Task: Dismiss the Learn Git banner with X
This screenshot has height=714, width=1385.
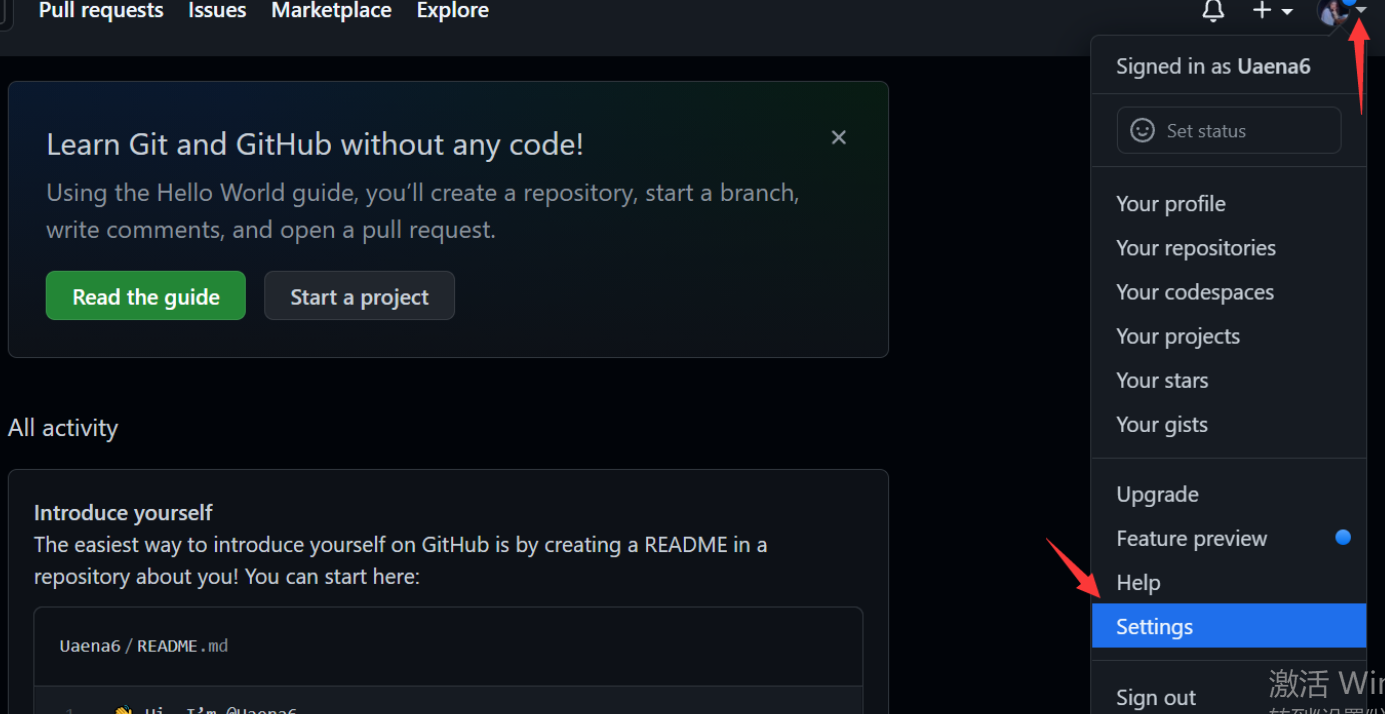Action: coord(839,138)
